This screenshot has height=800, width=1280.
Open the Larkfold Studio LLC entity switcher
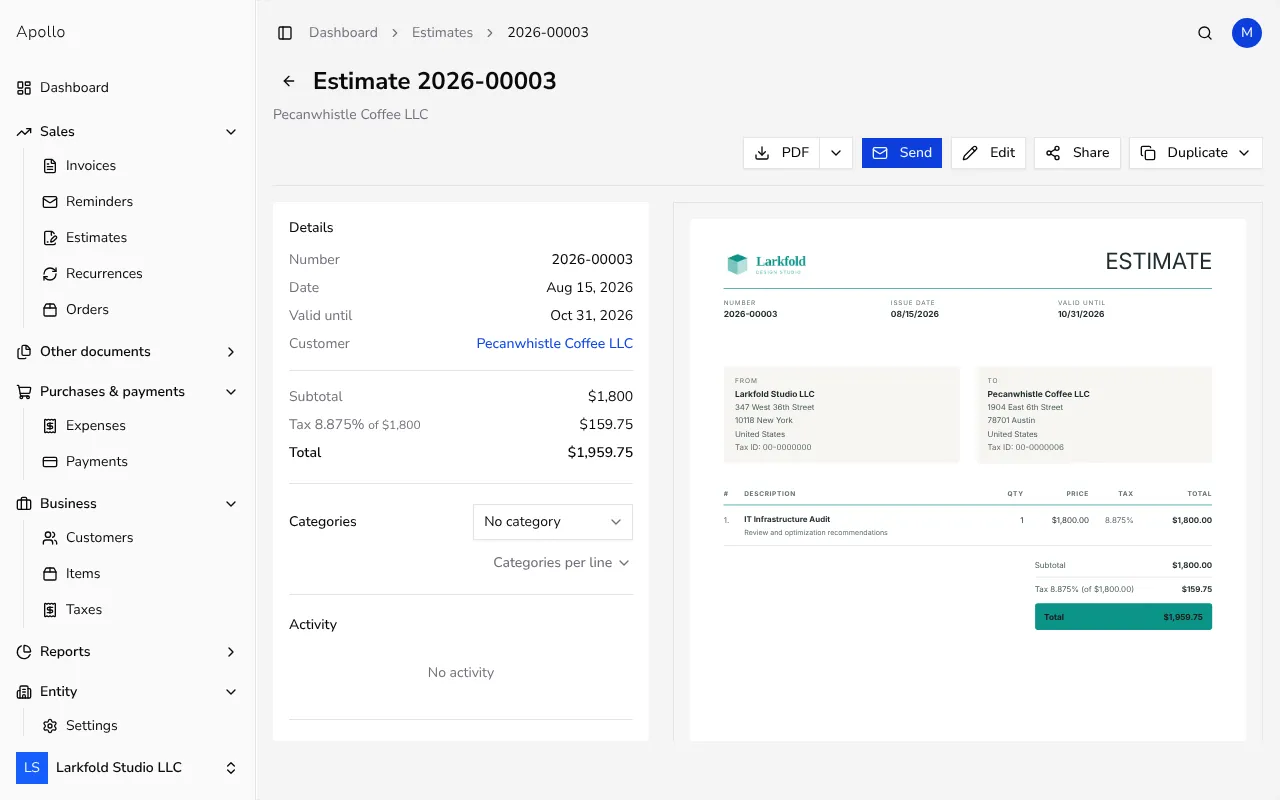(x=127, y=768)
